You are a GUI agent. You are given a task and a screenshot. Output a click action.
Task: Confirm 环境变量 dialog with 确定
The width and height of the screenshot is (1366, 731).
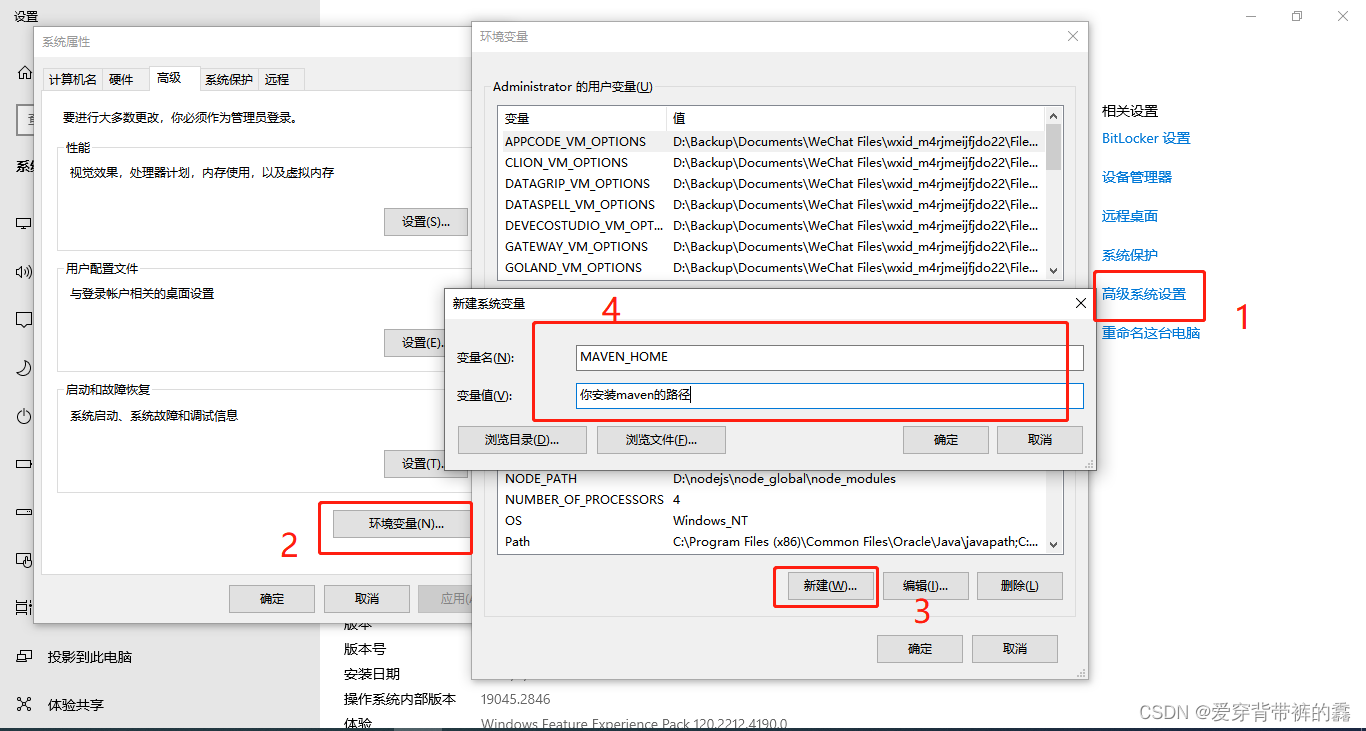point(920,649)
